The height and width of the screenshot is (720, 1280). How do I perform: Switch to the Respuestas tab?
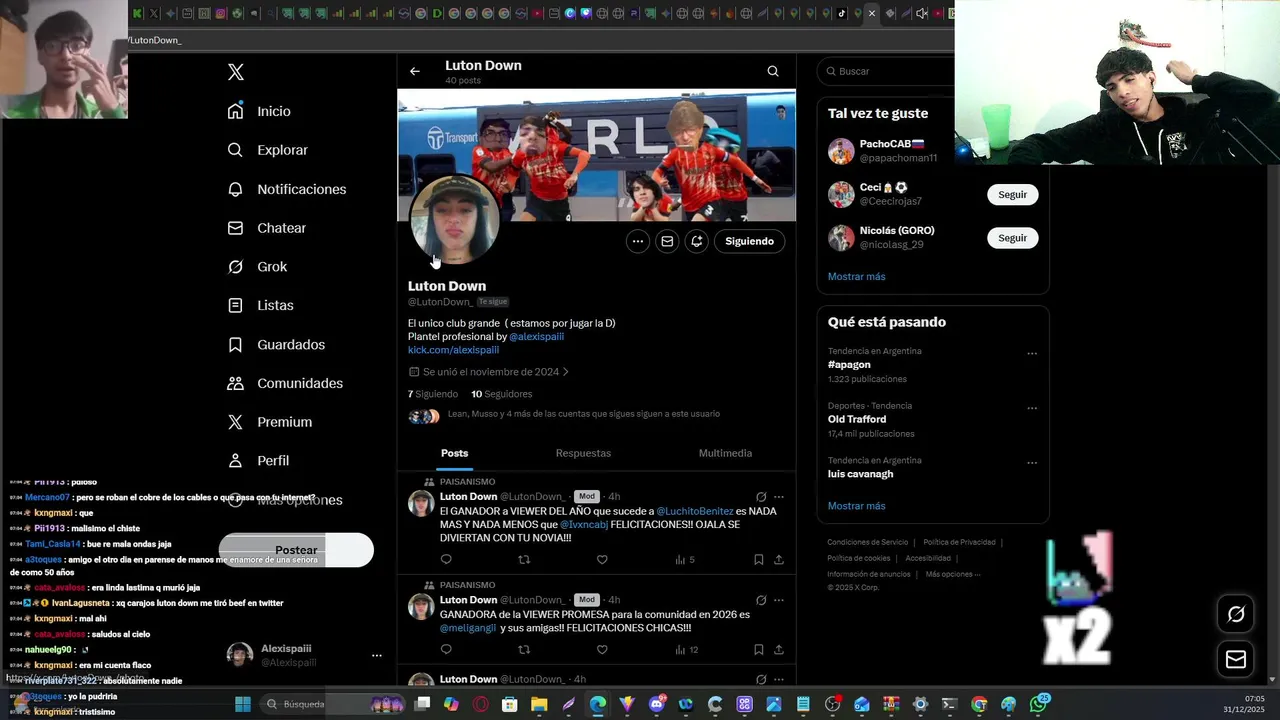(583, 453)
